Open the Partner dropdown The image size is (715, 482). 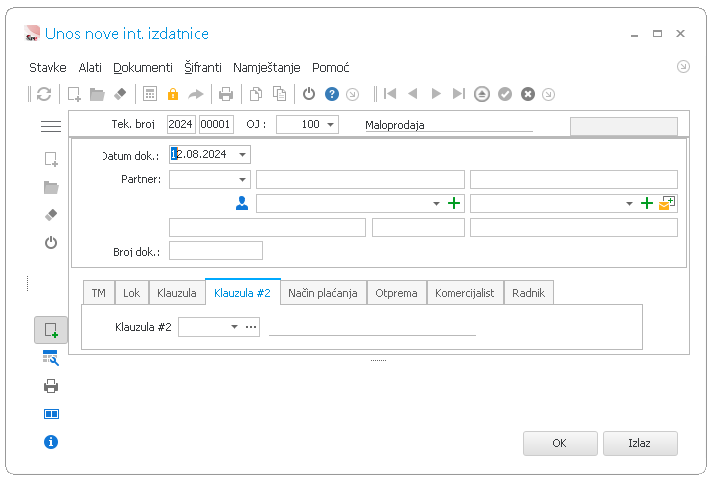243,180
